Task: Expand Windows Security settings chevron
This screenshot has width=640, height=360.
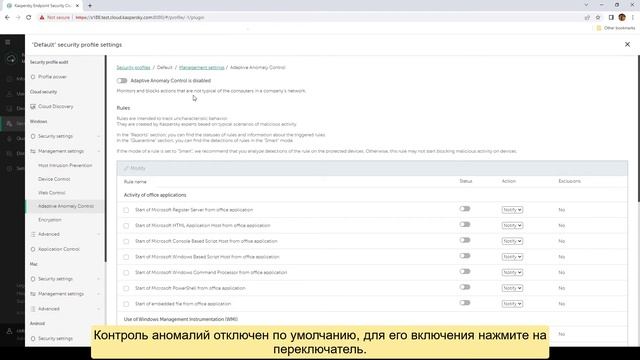Action: (99, 136)
